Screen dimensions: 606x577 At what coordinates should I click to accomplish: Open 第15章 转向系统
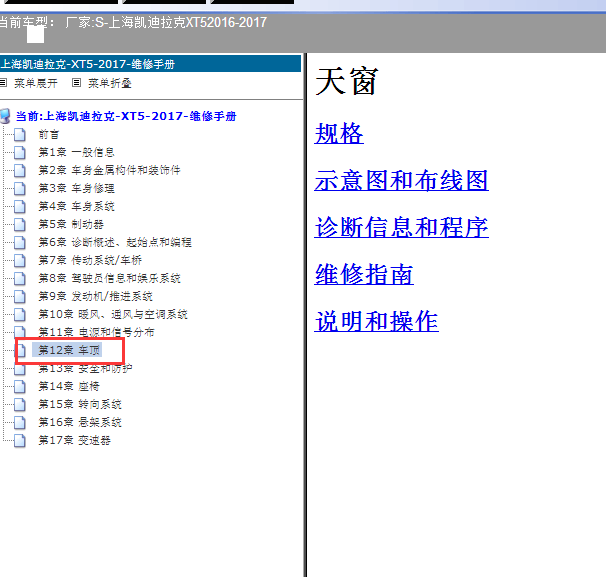(80, 404)
